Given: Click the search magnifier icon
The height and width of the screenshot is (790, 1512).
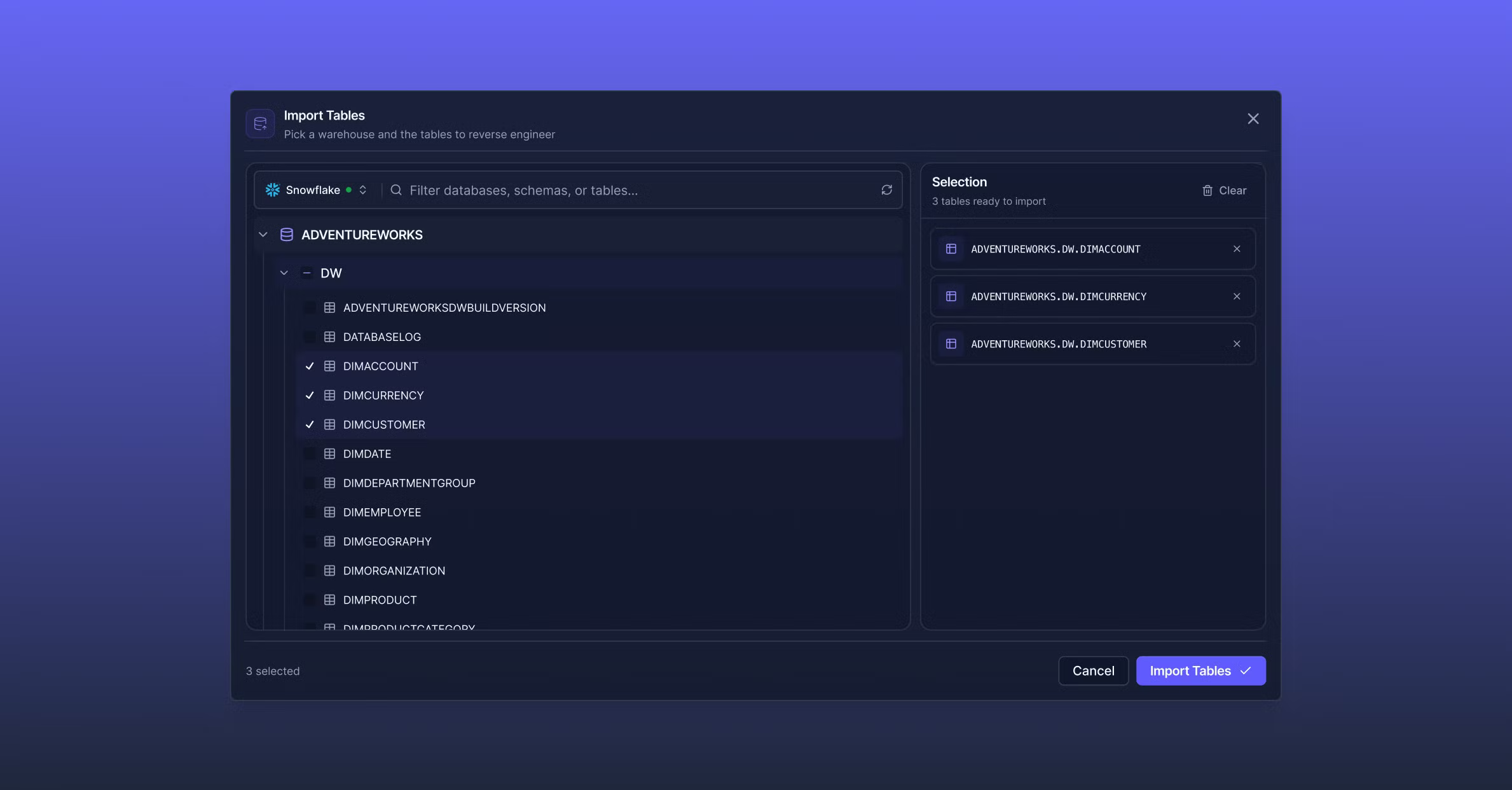Looking at the screenshot, I should pyautogui.click(x=396, y=190).
